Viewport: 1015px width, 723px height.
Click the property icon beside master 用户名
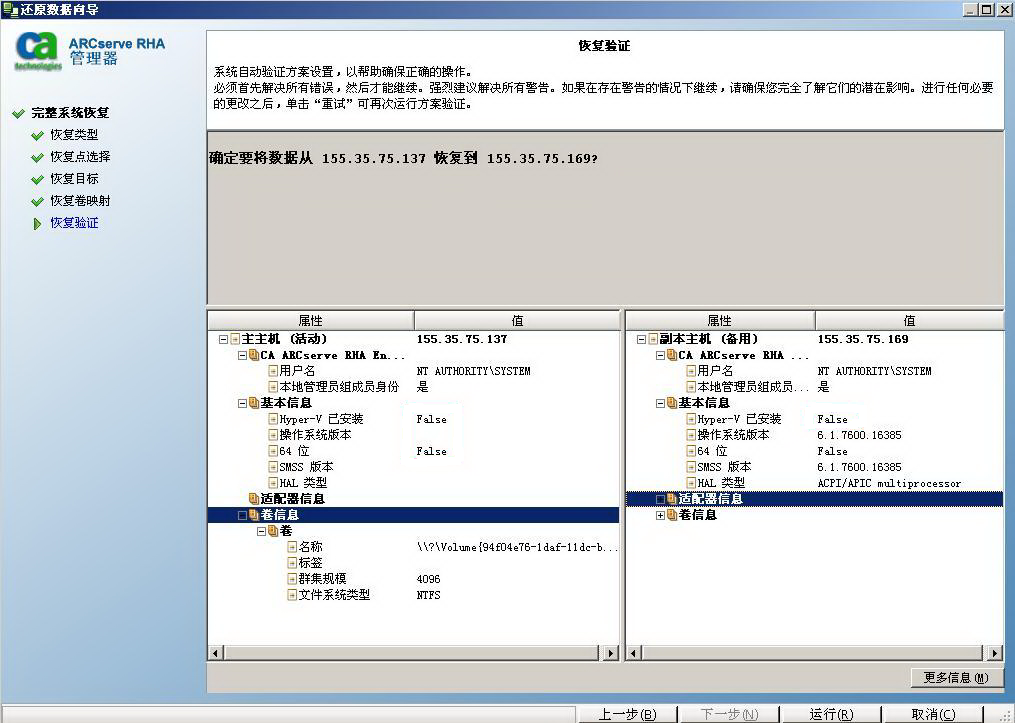tap(273, 371)
